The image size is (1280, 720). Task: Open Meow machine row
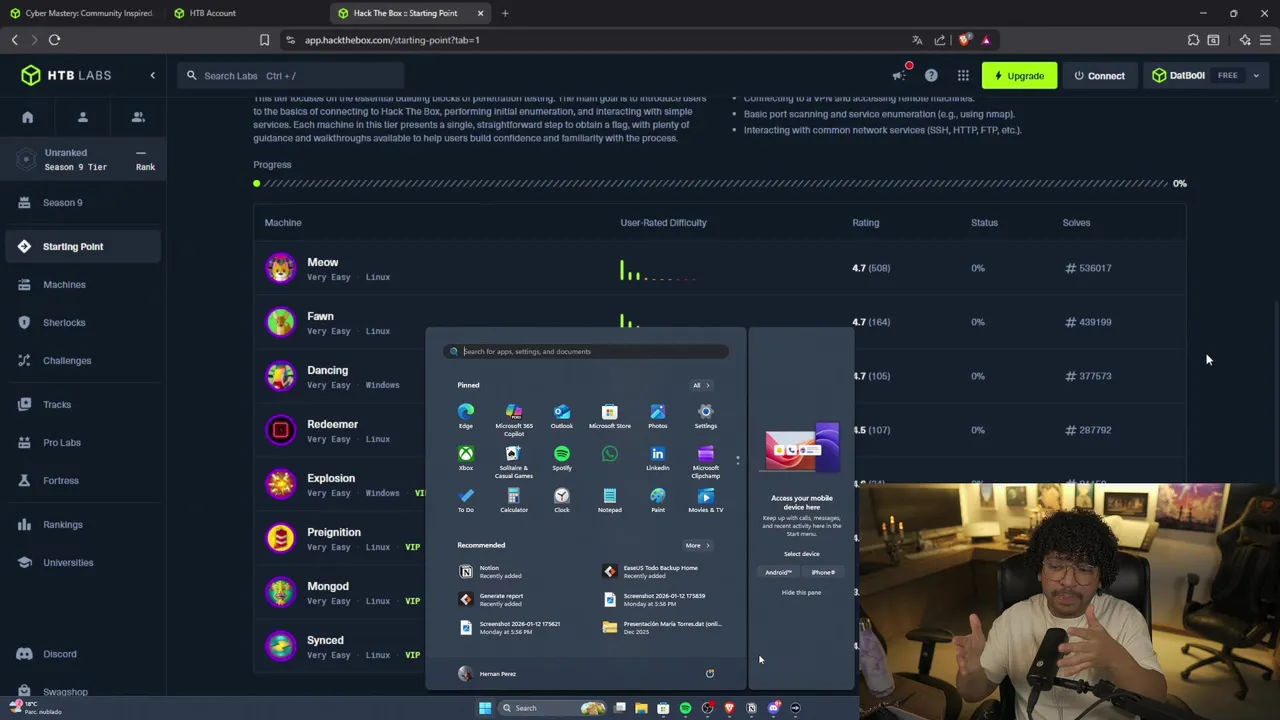(719, 268)
